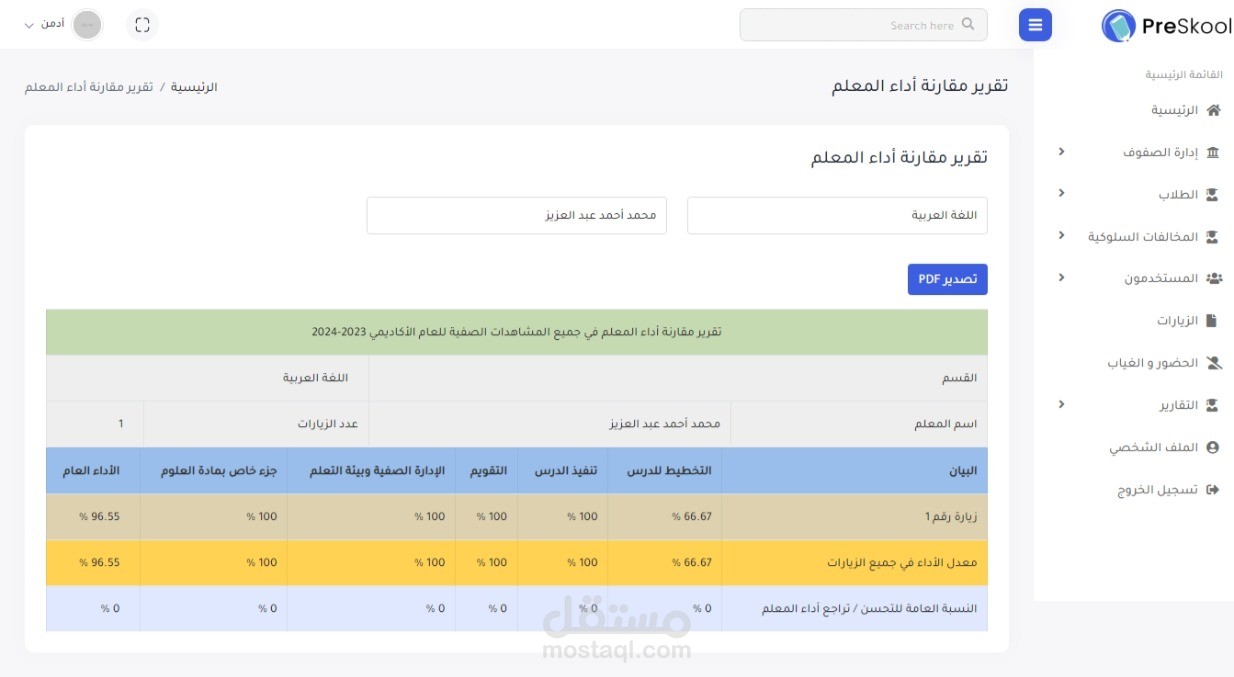Select the النسبة العامة للتحسن row label
This screenshot has width=1234, height=677.
[x=870, y=608]
